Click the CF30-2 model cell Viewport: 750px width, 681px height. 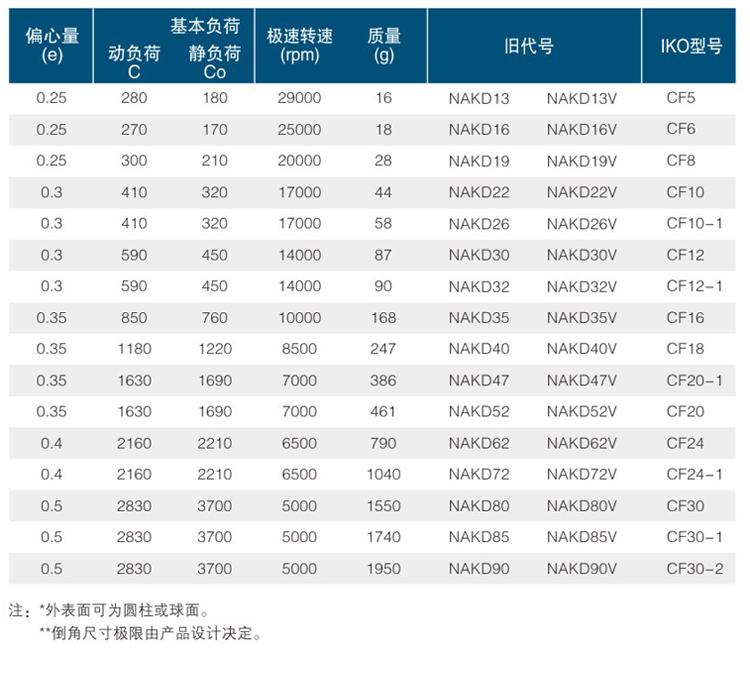pyautogui.click(x=694, y=568)
